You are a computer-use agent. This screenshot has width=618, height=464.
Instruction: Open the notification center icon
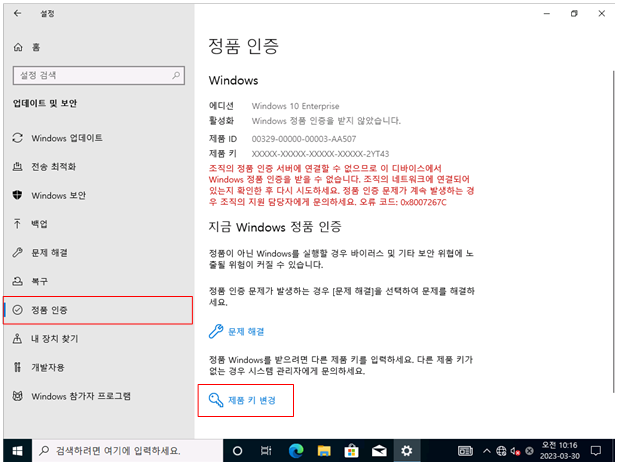click(x=596, y=451)
